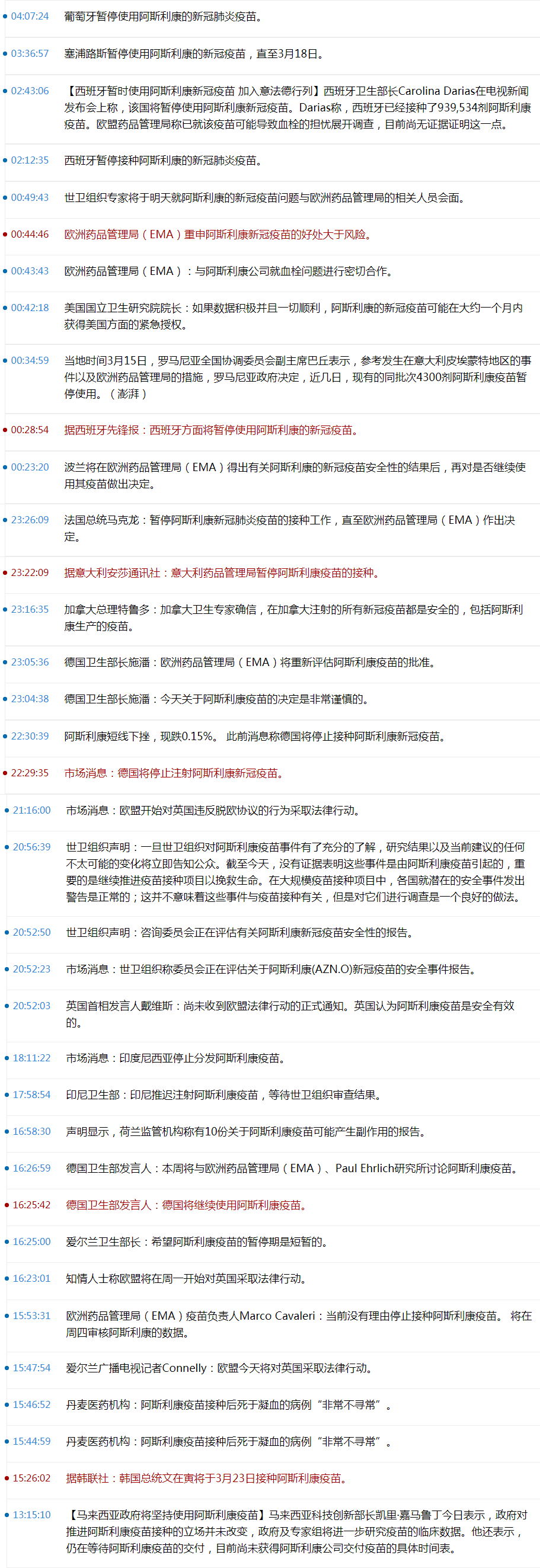Open 波兰将在EMA得出结果后 news

click(x=295, y=475)
